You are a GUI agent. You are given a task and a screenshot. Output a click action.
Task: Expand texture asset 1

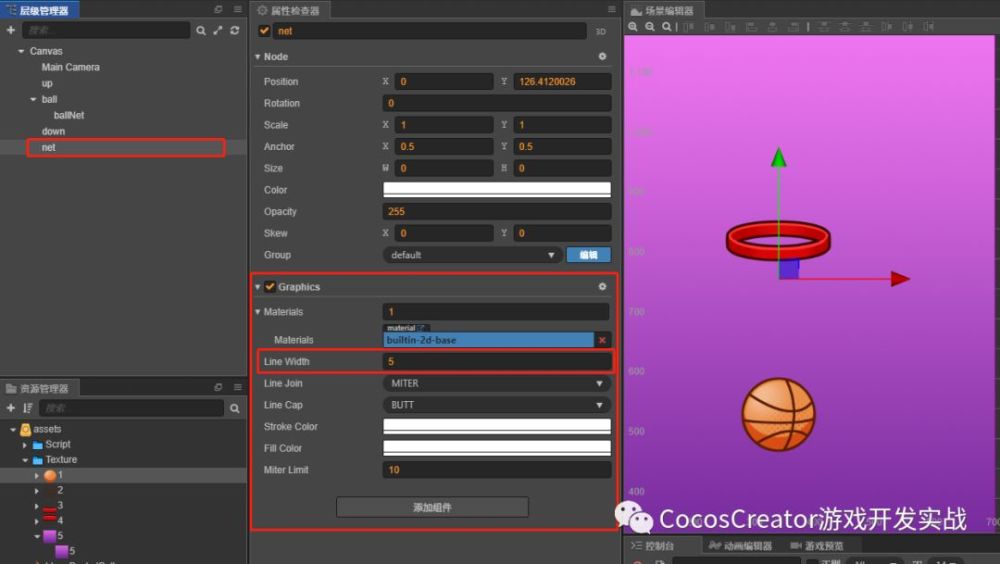click(x=36, y=475)
